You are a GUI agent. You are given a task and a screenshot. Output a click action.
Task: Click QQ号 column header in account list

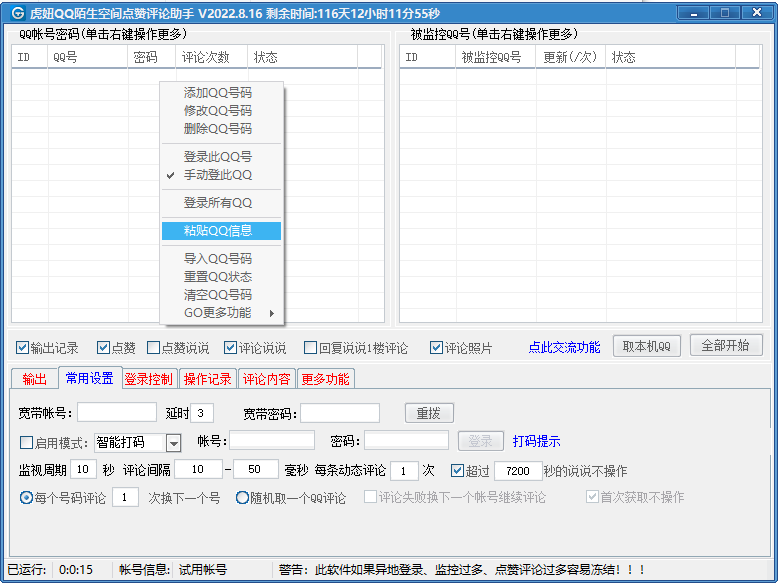(x=88, y=57)
